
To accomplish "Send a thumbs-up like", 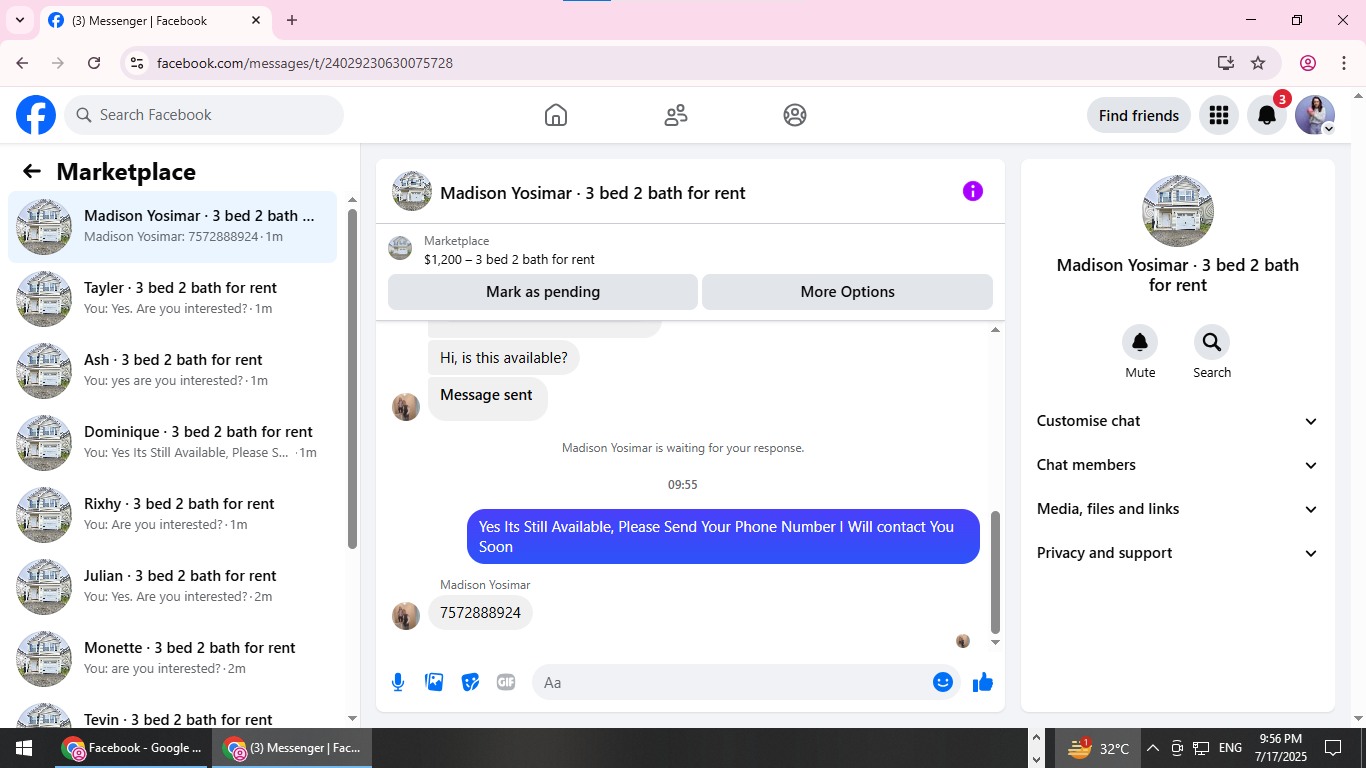I will point(983,682).
